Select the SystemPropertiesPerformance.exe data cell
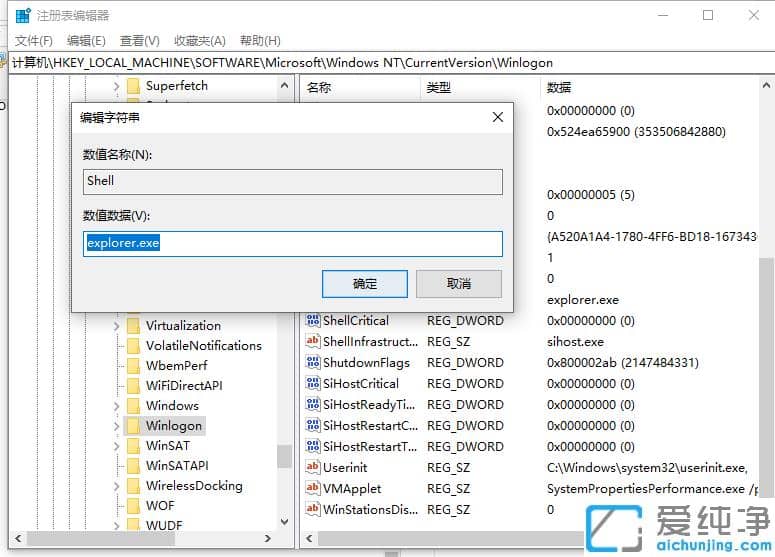Screen dimensions: 775x557 click(651, 489)
